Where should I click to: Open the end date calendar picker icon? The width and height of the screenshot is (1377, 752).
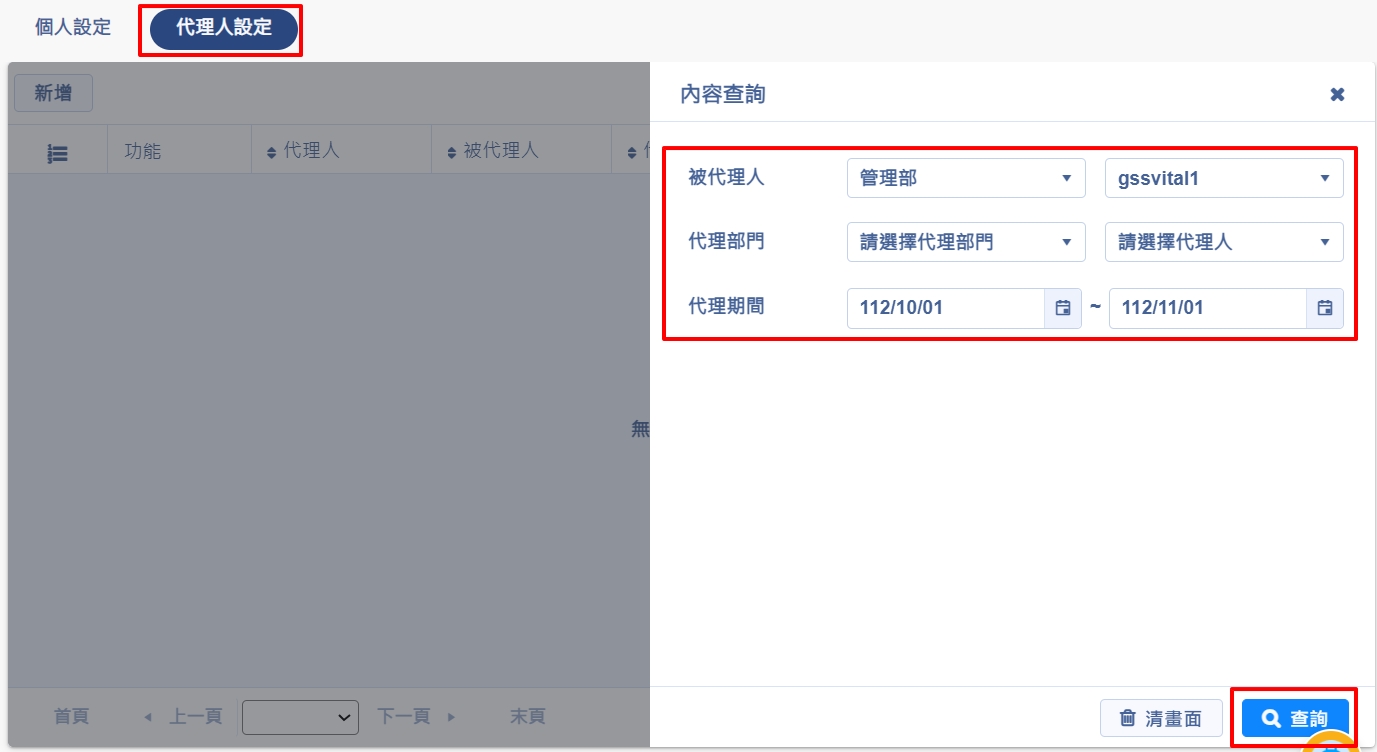[x=1324, y=308]
